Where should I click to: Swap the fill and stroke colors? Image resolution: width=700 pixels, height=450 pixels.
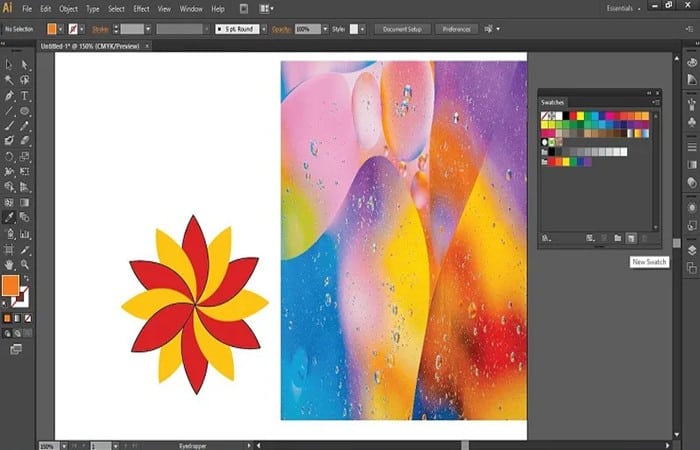pos(27,277)
